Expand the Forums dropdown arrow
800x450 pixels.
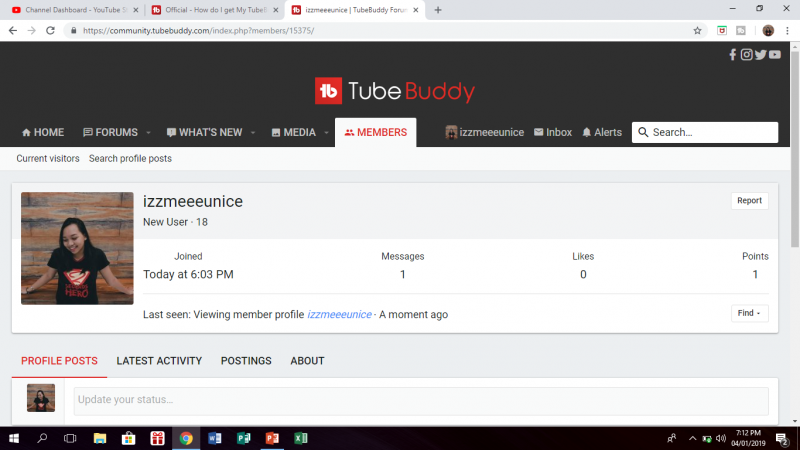click(149, 133)
